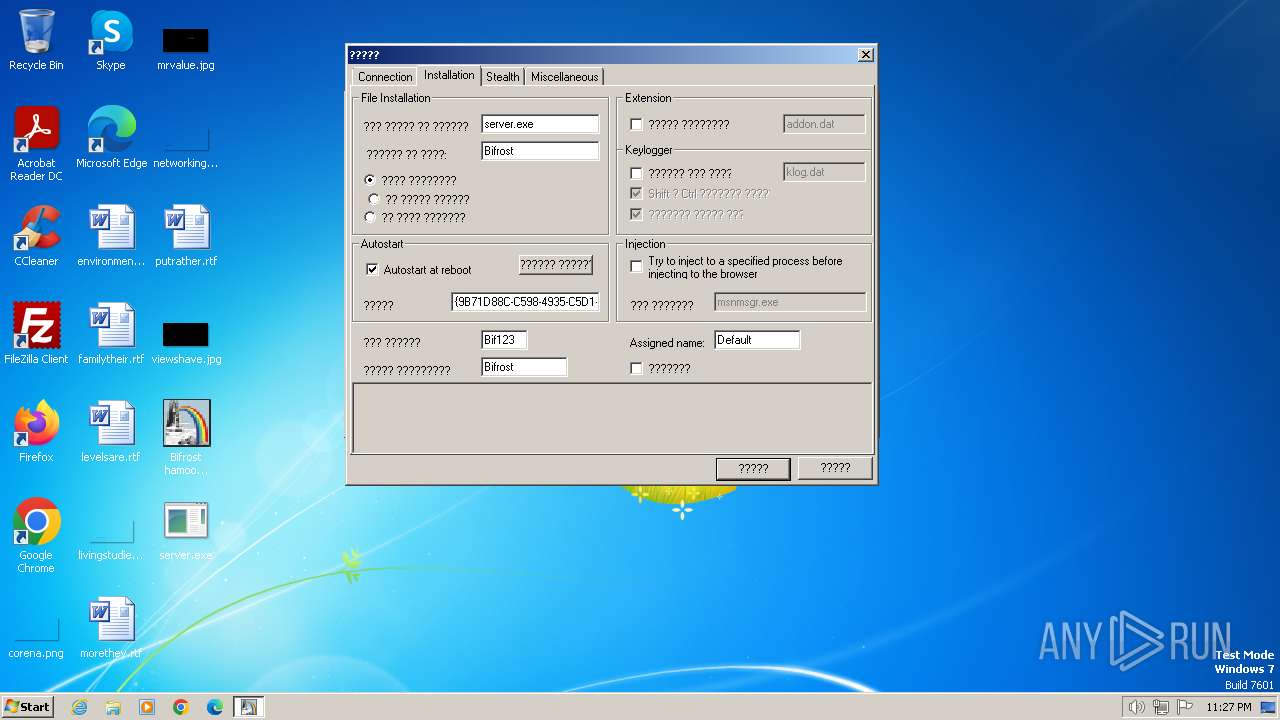Click the network tray icon
1280x720 pixels.
click(1161, 707)
